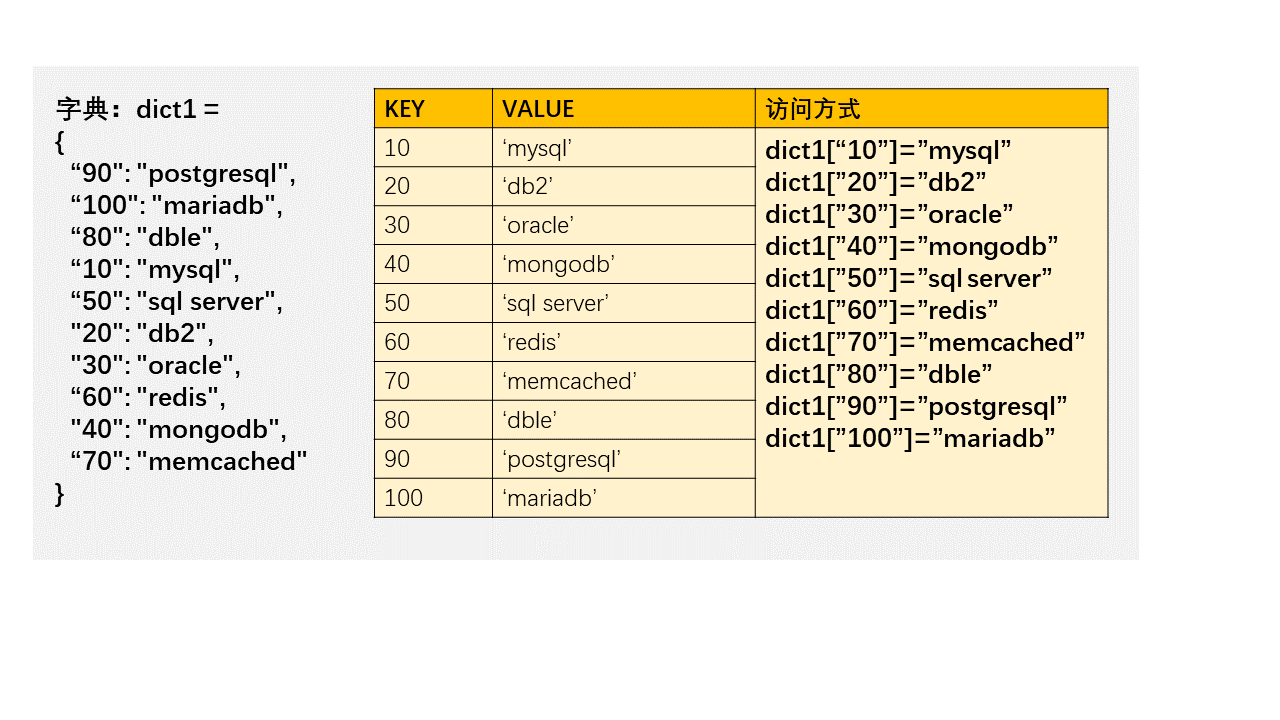The height and width of the screenshot is (720, 1280).
Task: Click the opening brace of dict1
Action: point(60,143)
